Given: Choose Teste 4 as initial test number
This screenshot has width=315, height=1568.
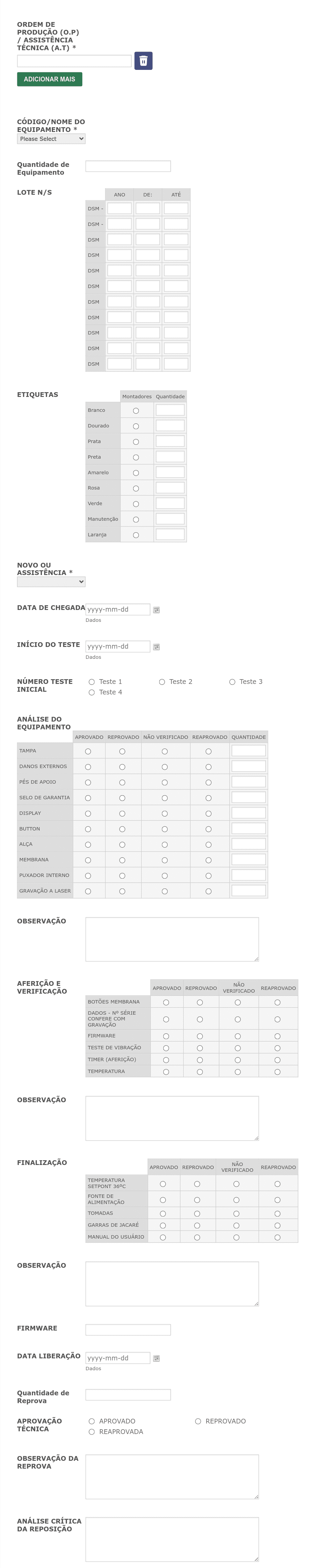Looking at the screenshot, I should click(92, 693).
